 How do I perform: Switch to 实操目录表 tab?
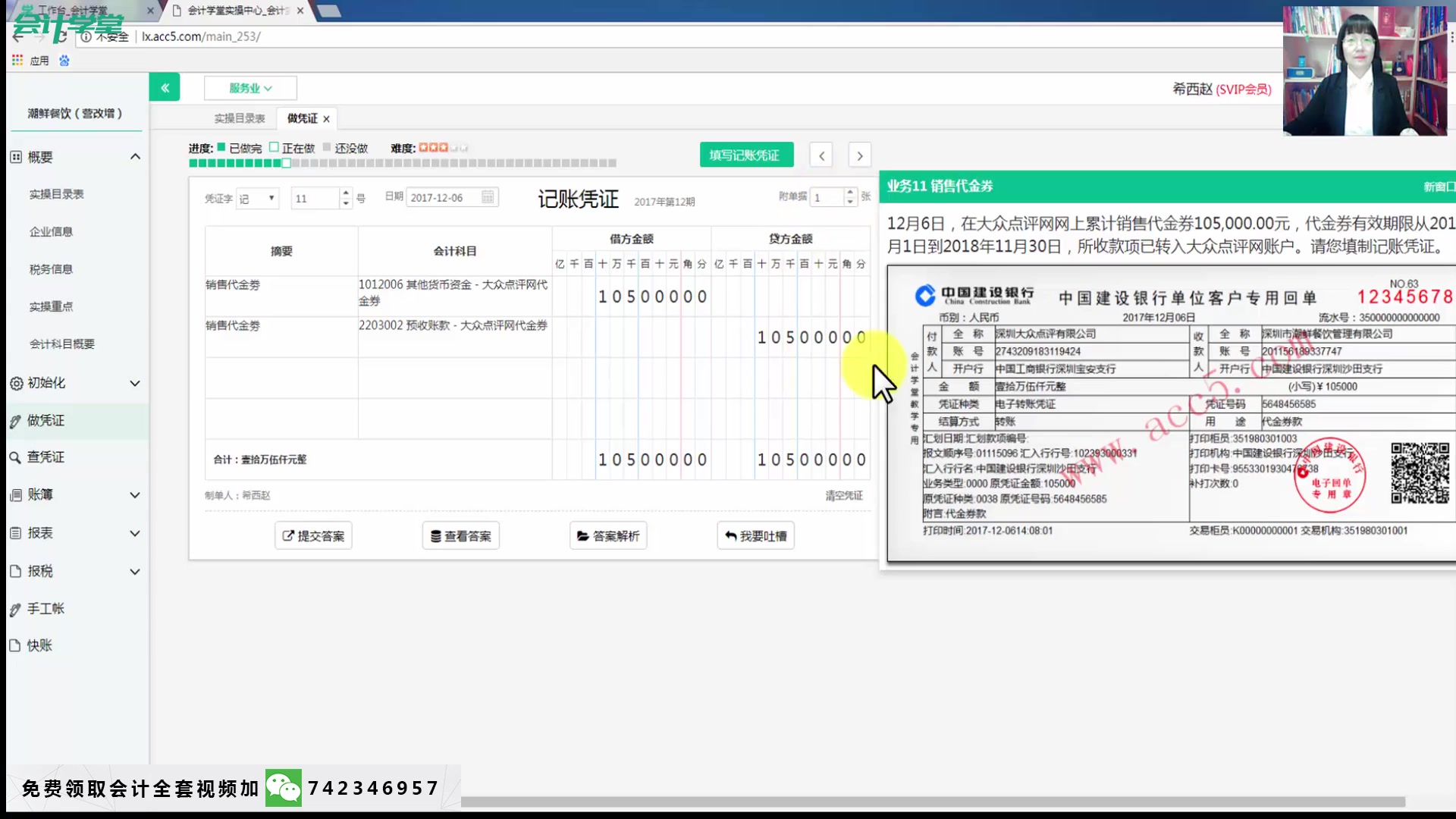click(x=240, y=118)
